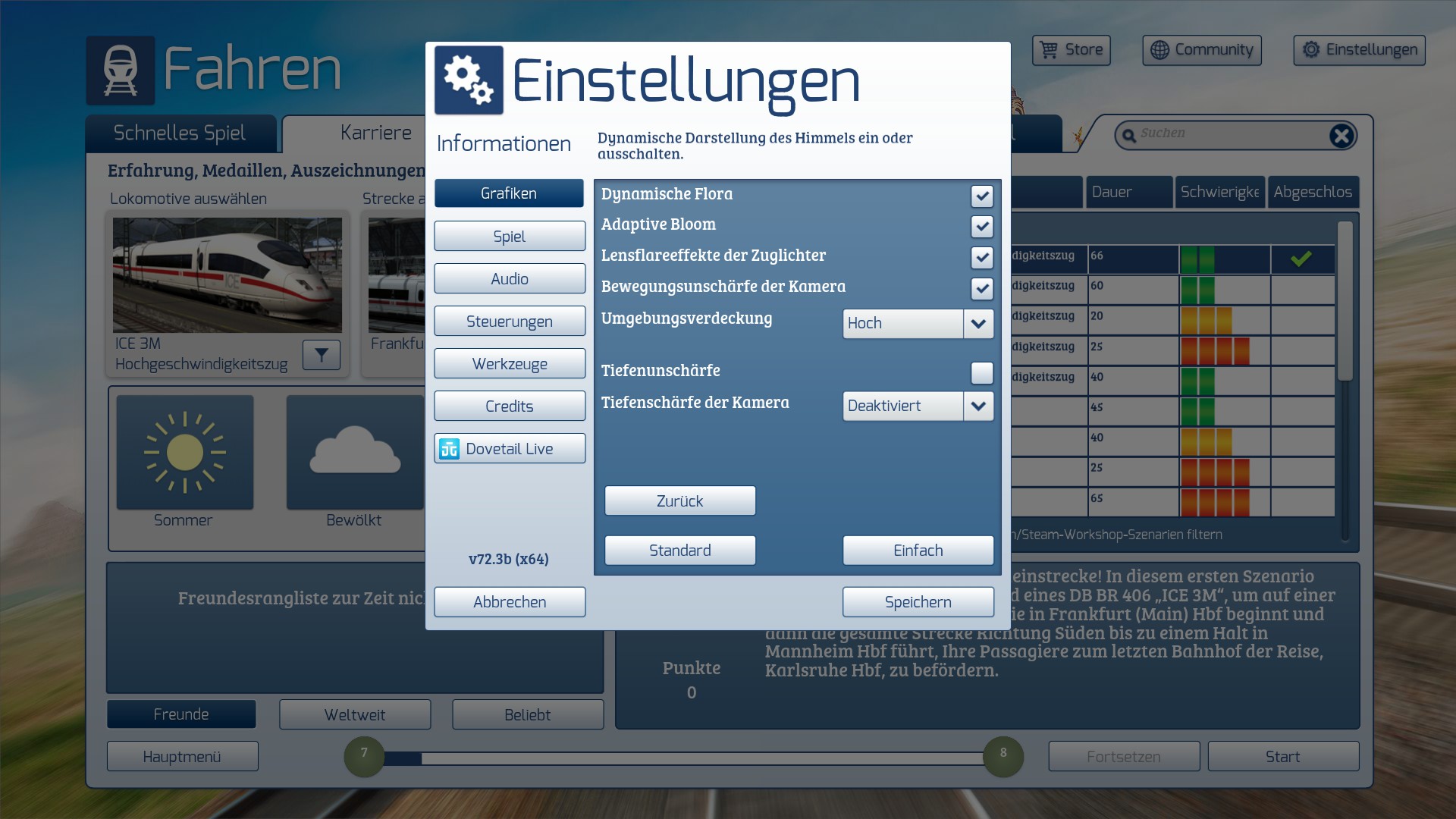1456x819 pixels.
Task: Disable the Dynamische Flora checkbox
Action: (x=982, y=196)
